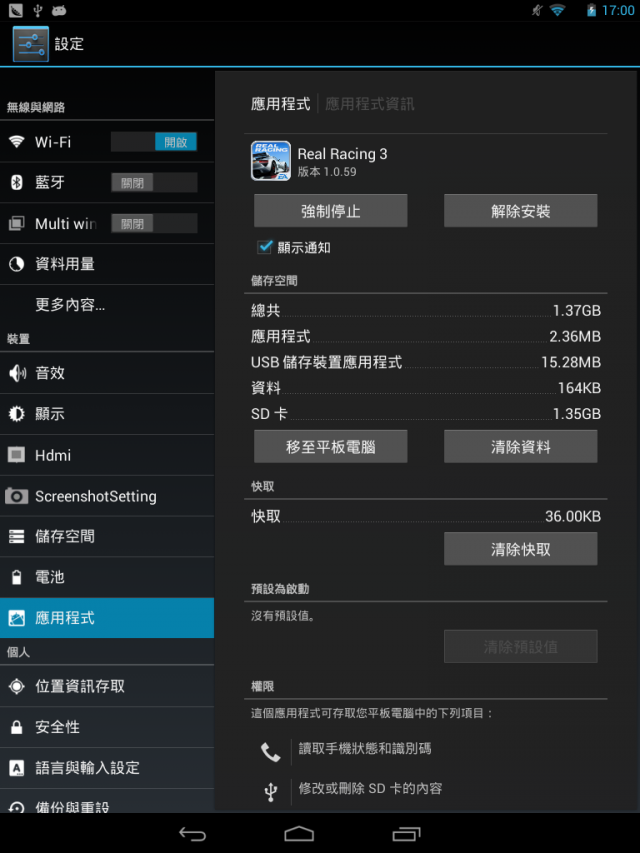Open ScreenshotSetting camera icon
640x854 pixels.
point(17,496)
